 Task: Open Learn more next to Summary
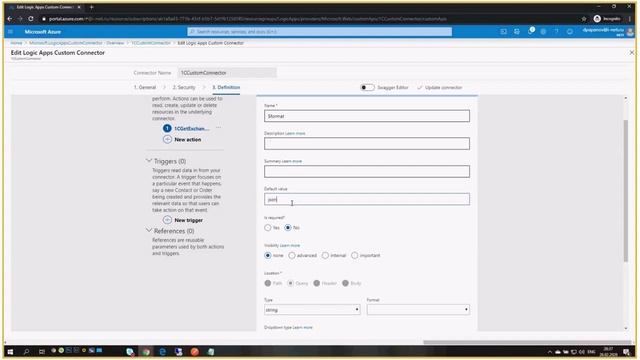click(x=292, y=161)
